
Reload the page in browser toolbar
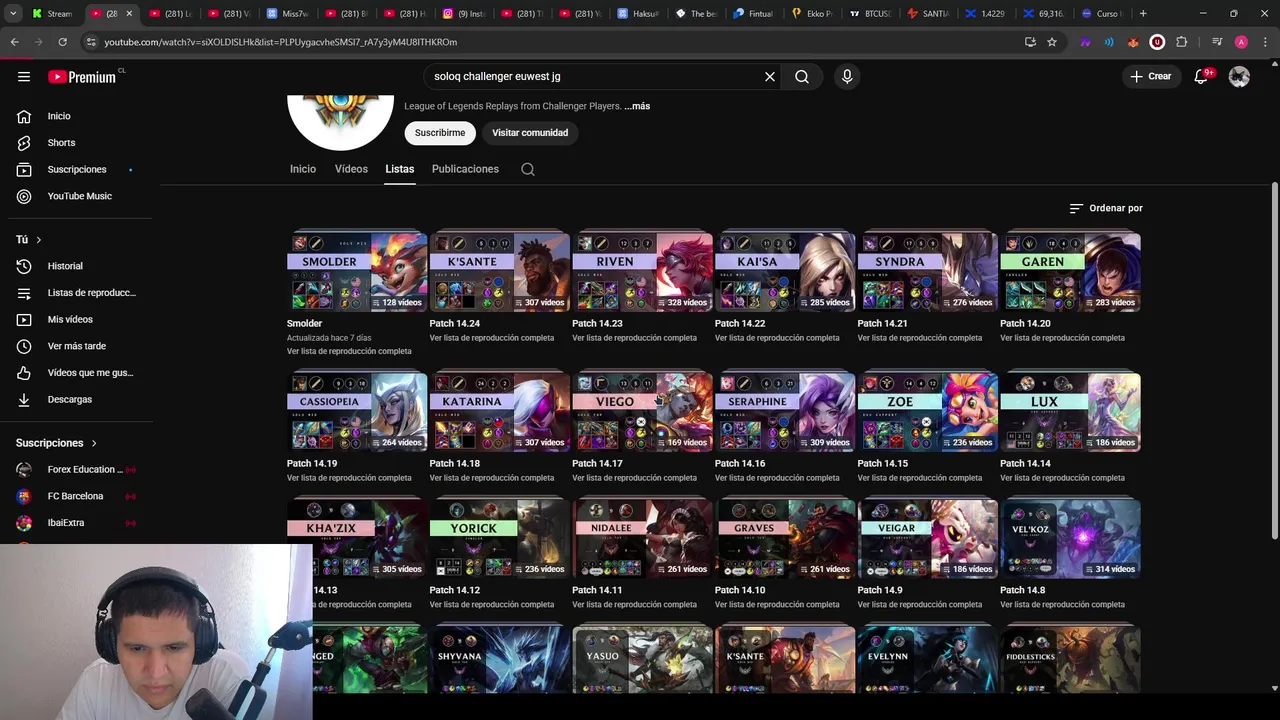coord(62,42)
